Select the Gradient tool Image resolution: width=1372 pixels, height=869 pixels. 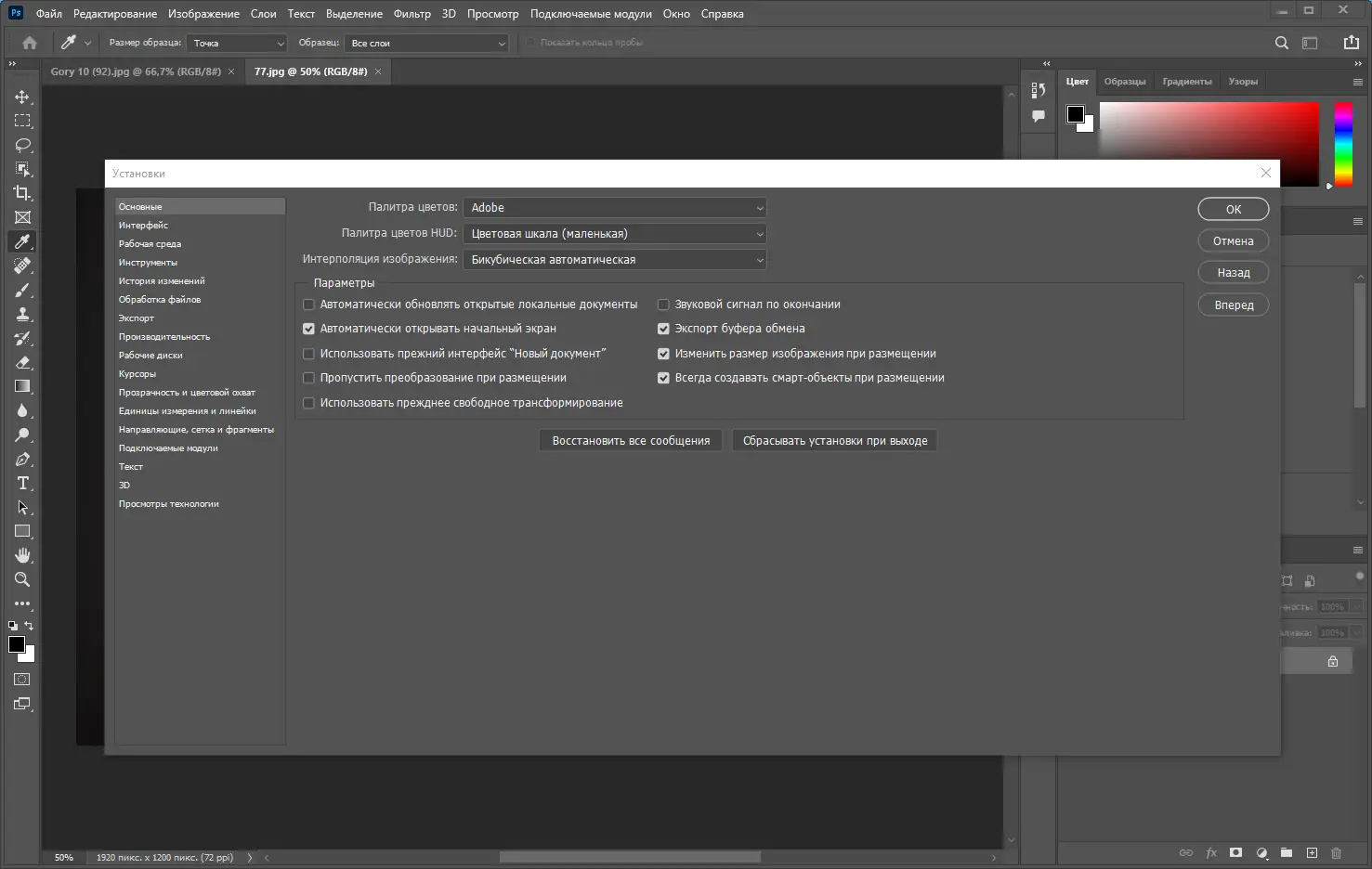(x=22, y=386)
